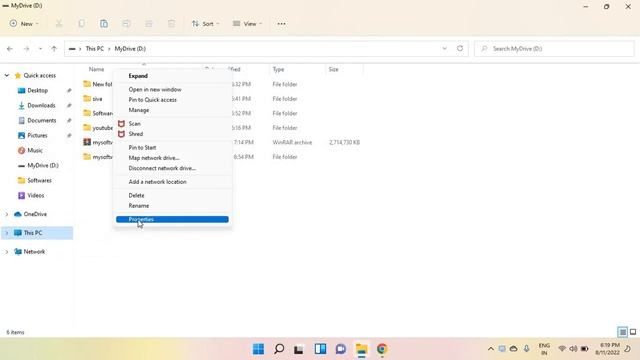Open the Chat app on the taskbar
The width and height of the screenshot is (640, 360).
(x=341, y=349)
